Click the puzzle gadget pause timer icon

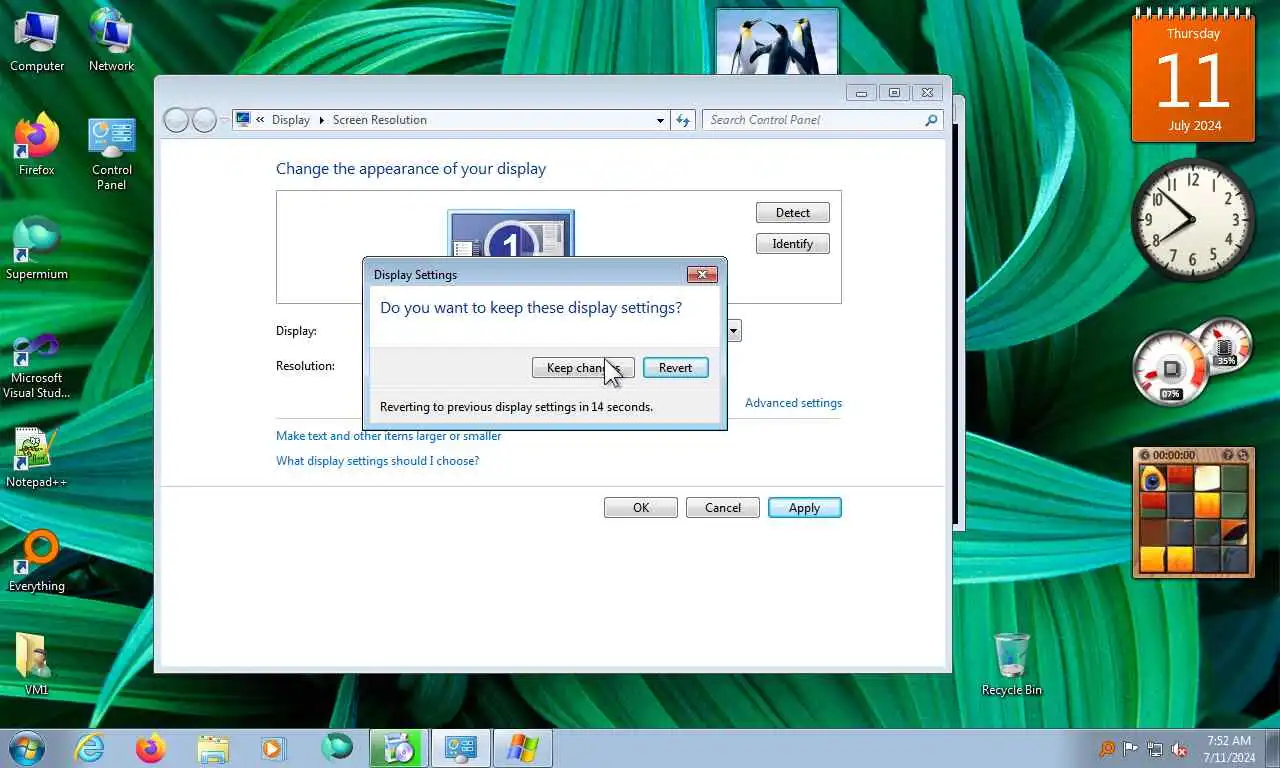(x=1146, y=455)
